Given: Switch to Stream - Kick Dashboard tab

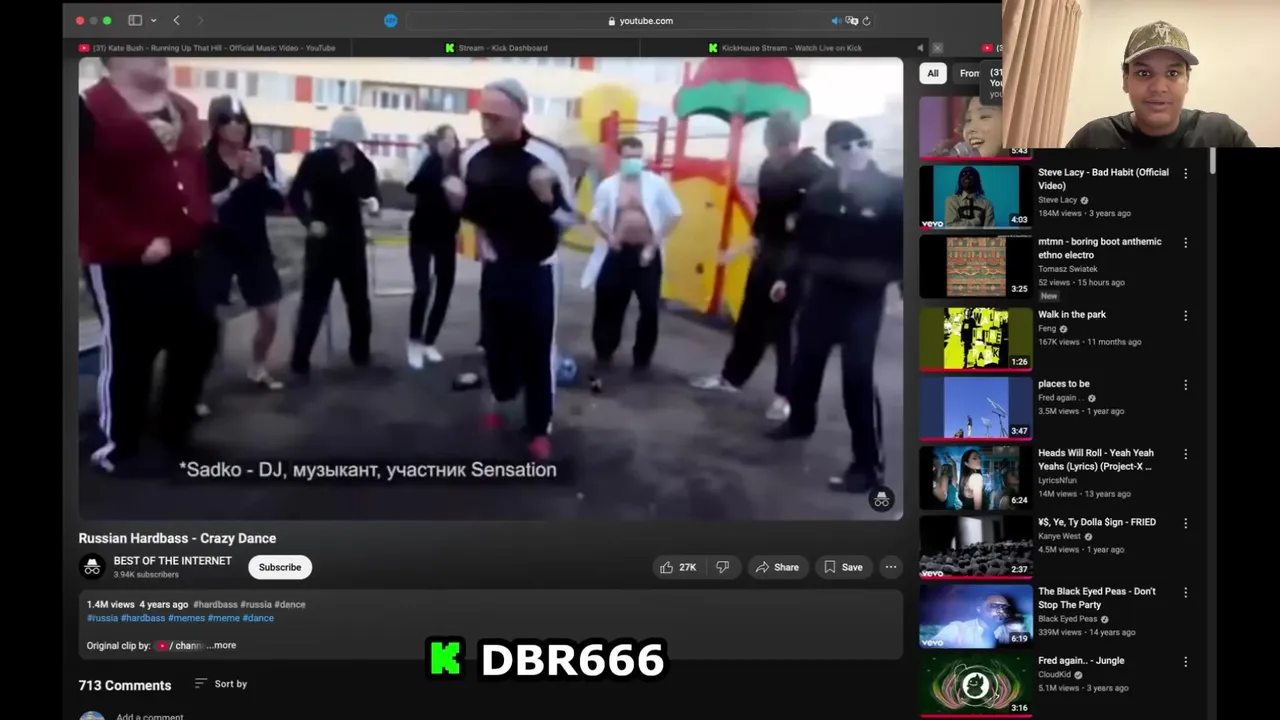Looking at the screenshot, I should (496, 47).
